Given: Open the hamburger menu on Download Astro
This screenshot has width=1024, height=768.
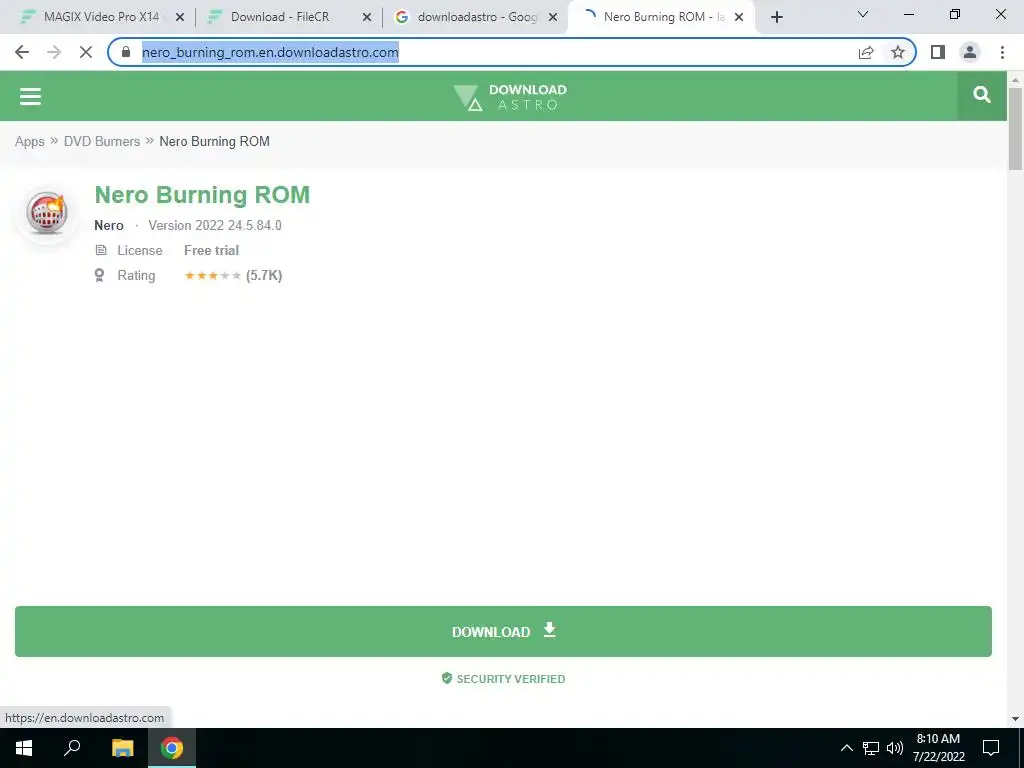Looking at the screenshot, I should (x=30, y=96).
